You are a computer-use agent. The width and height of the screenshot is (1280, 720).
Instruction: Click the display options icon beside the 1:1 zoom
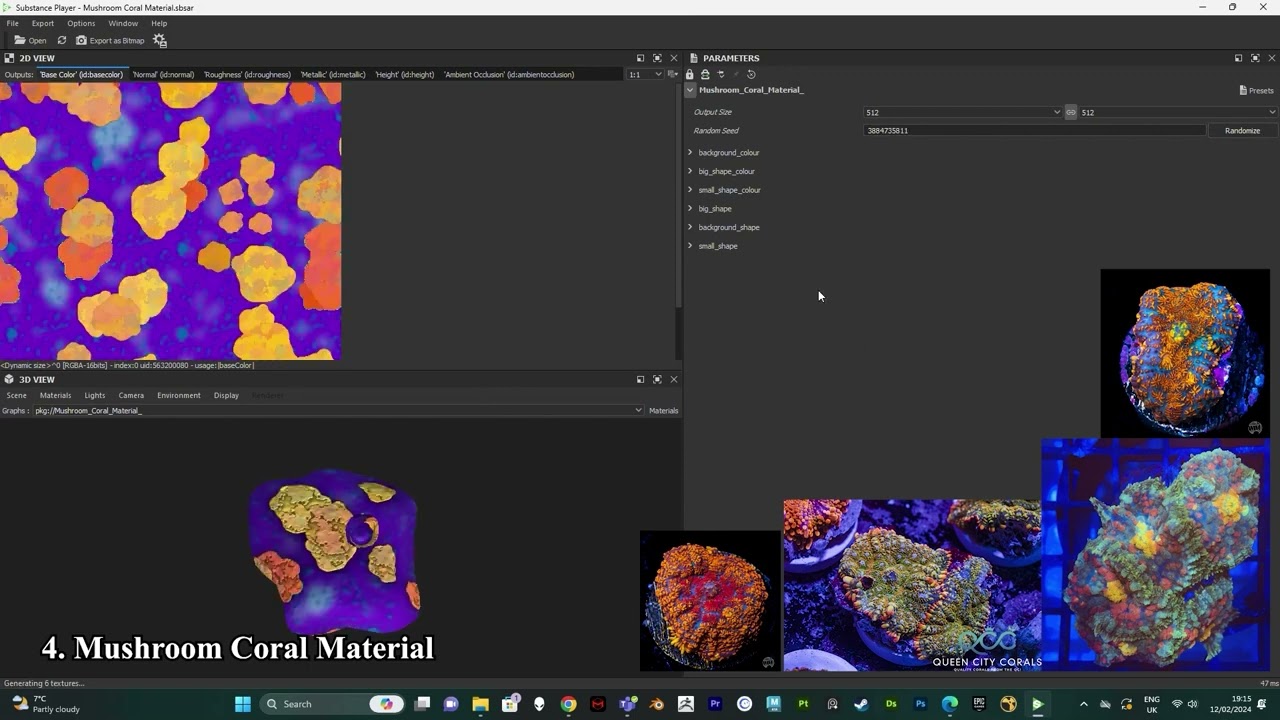point(673,74)
